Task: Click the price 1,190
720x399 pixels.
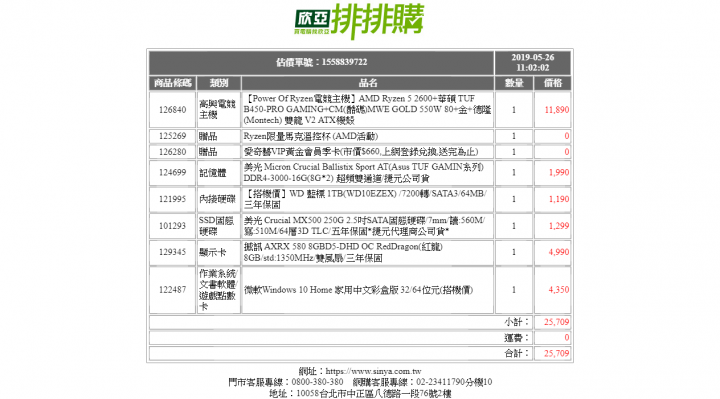Action: (x=559, y=199)
